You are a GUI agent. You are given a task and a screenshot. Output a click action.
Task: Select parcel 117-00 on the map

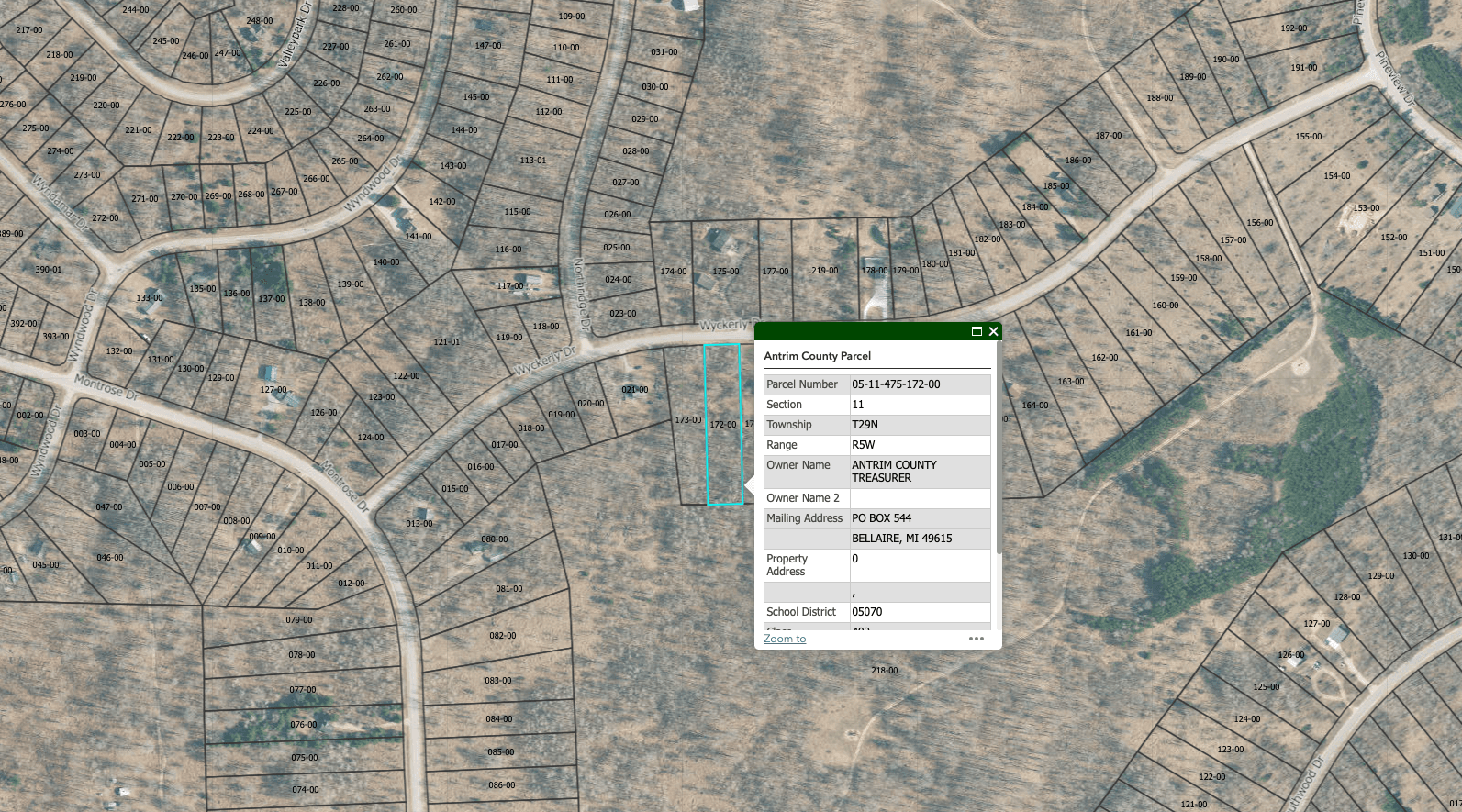coord(510,286)
